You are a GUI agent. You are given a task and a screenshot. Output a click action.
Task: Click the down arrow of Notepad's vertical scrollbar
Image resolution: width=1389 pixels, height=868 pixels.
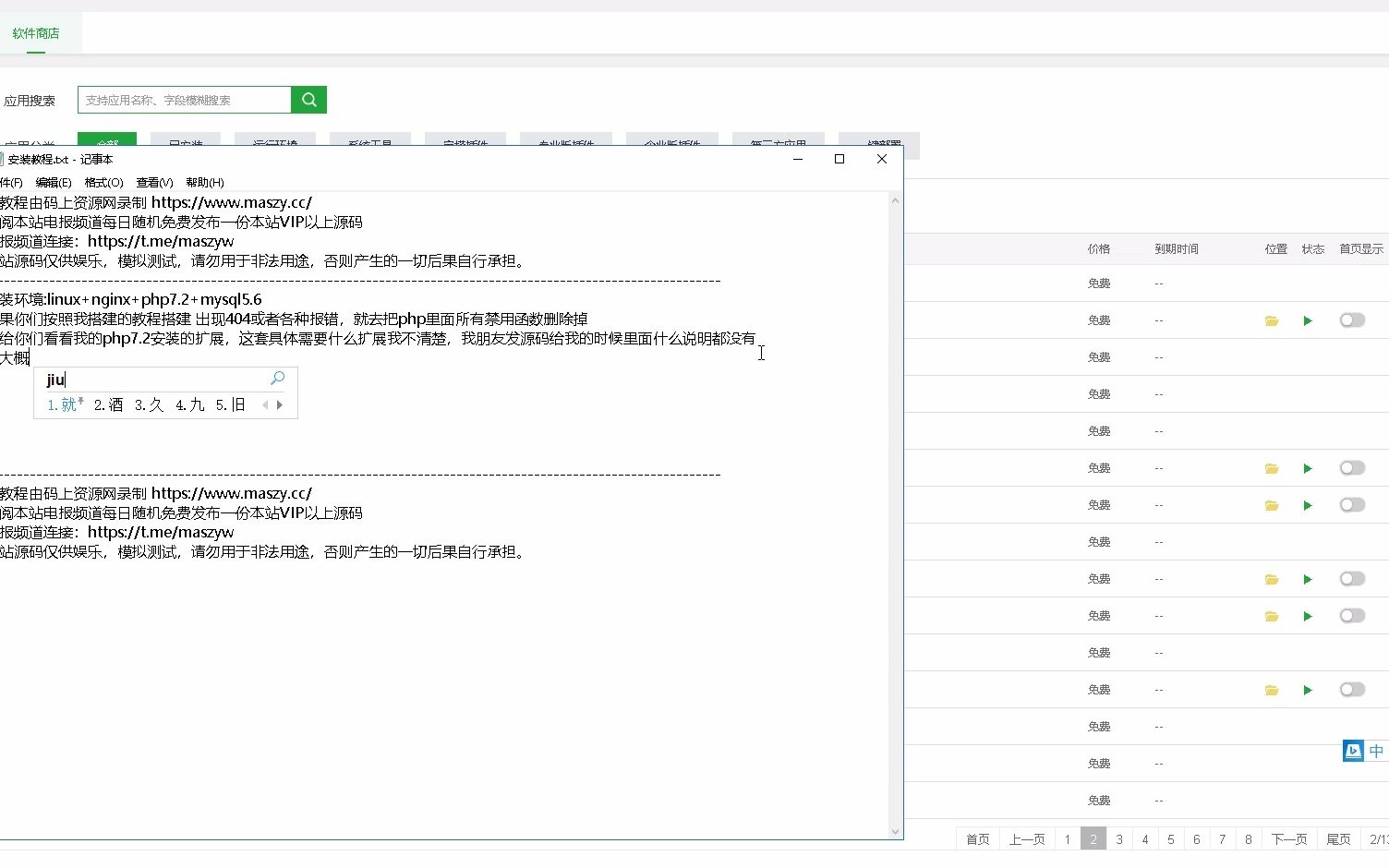[x=895, y=831]
